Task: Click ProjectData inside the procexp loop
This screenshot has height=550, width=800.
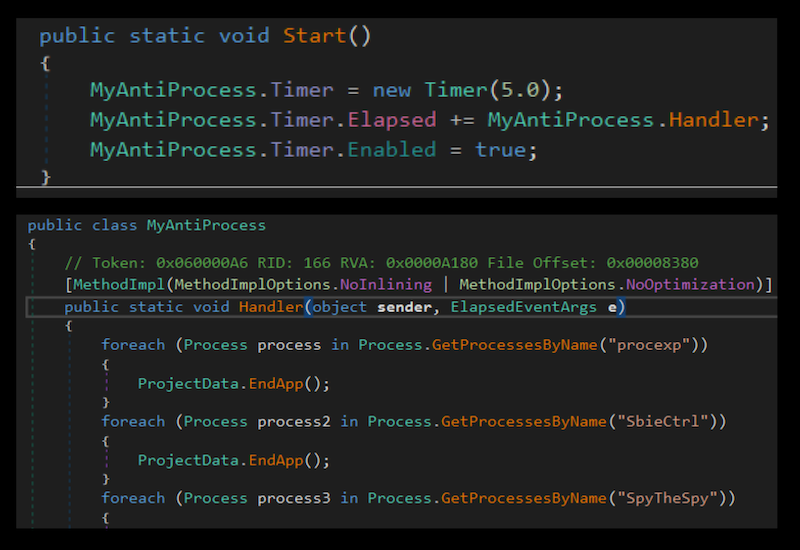Action: 188,383
